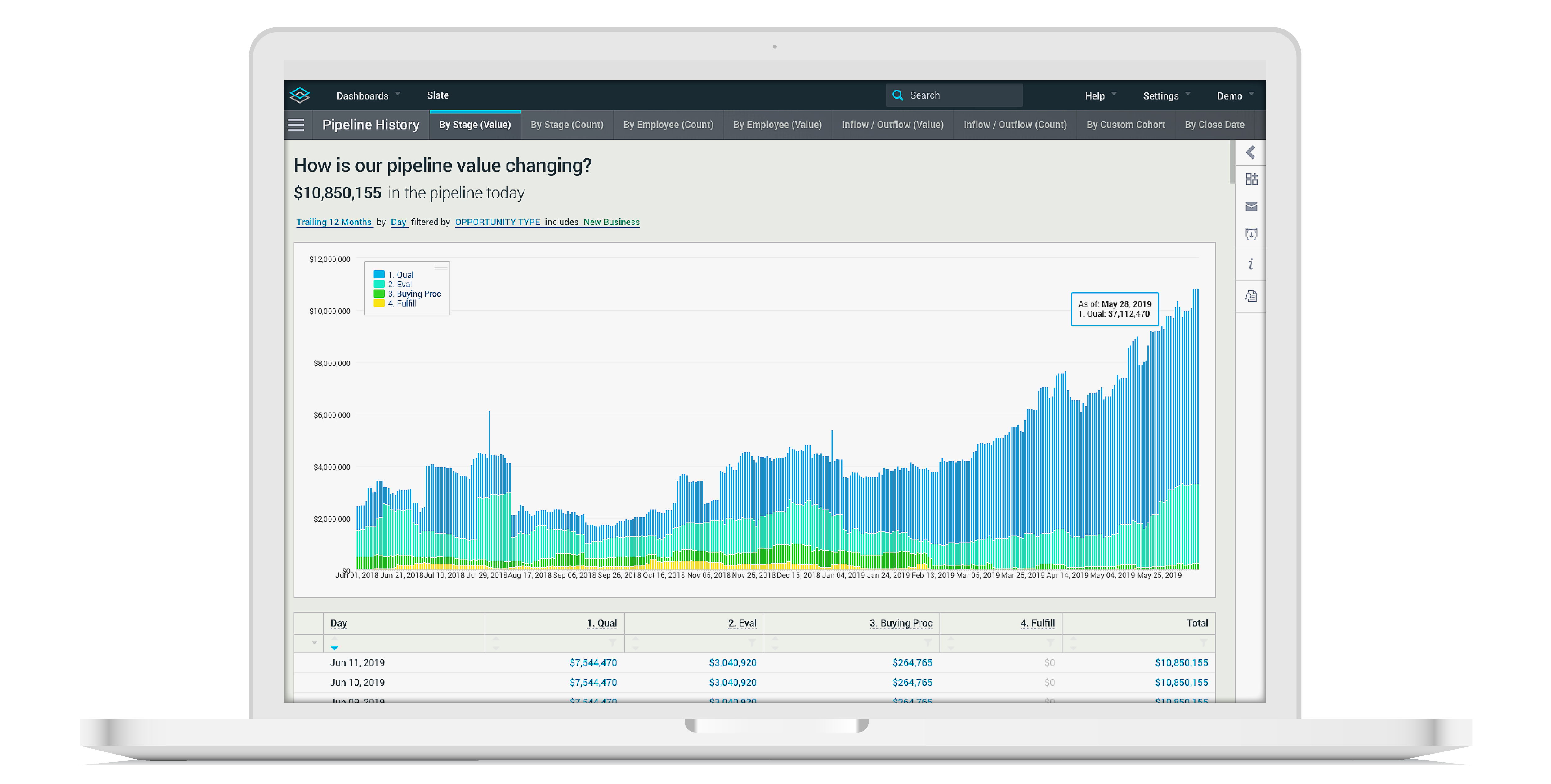Click the download/export snapshot icon

[1251, 234]
